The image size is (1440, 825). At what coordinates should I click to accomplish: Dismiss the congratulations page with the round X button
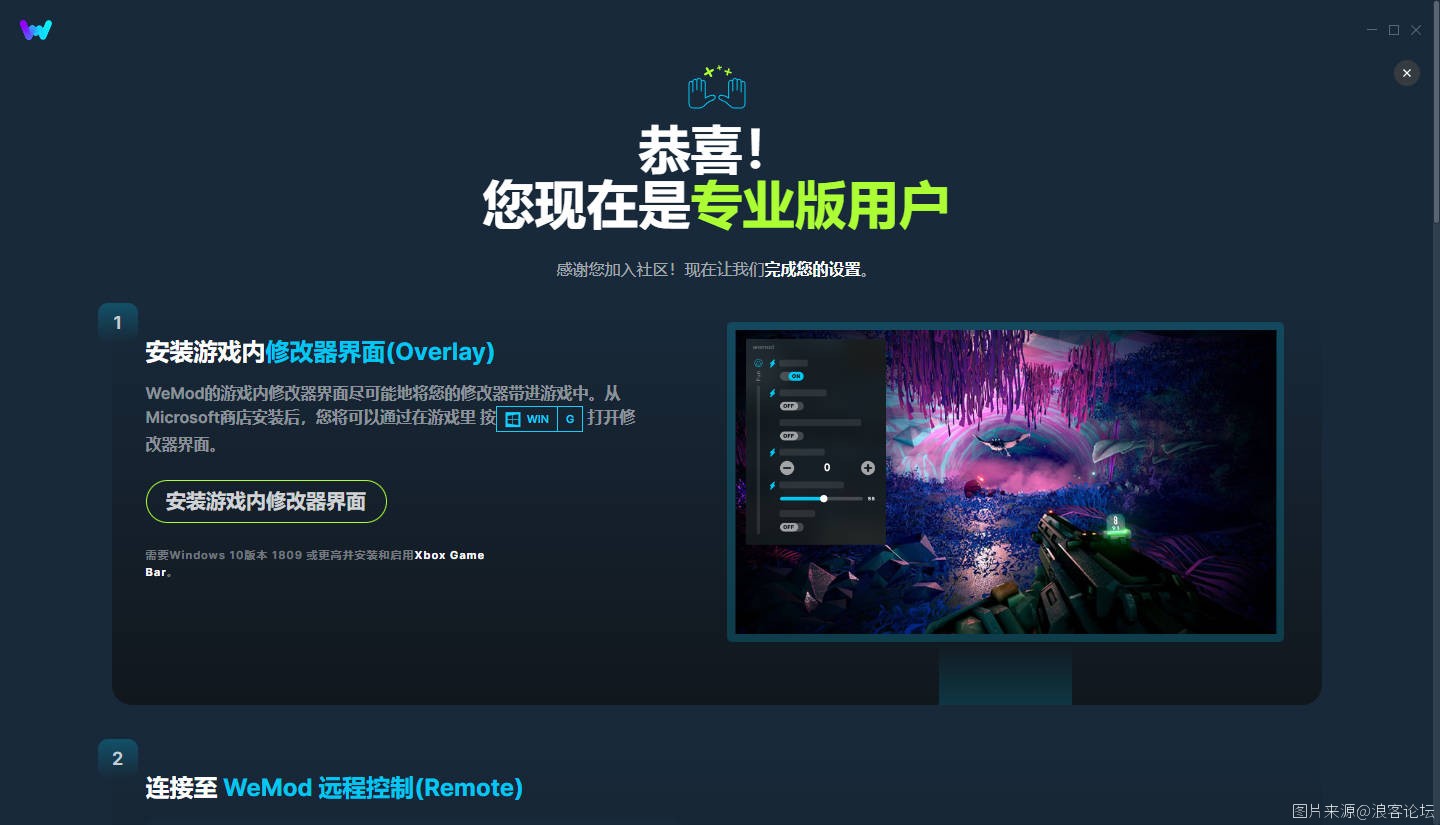pyautogui.click(x=1407, y=73)
